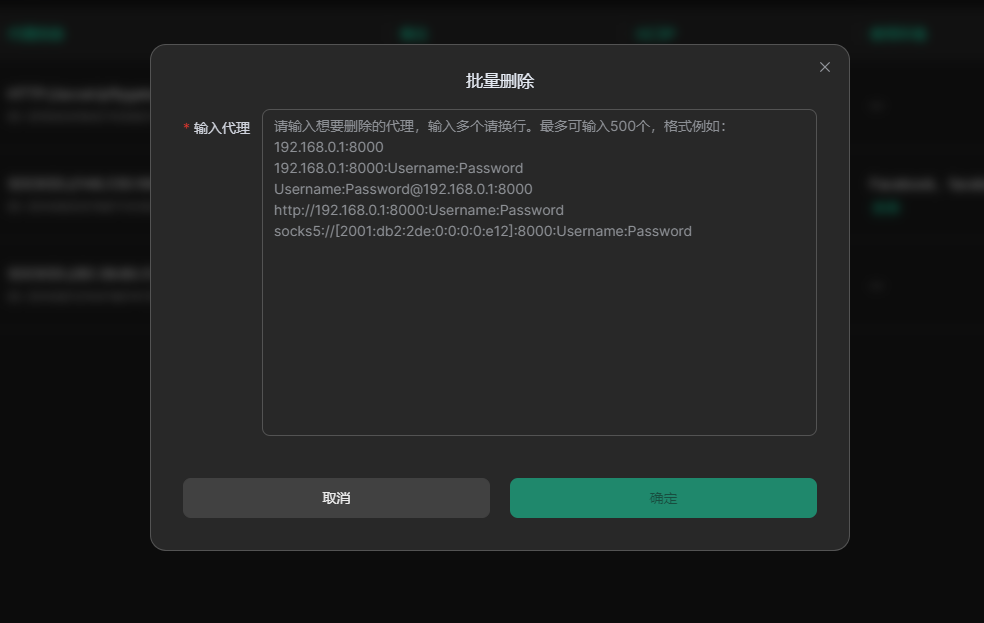Click the Username:Password@192.168.0.1:8000 example line
The width and height of the screenshot is (984, 623).
click(403, 189)
